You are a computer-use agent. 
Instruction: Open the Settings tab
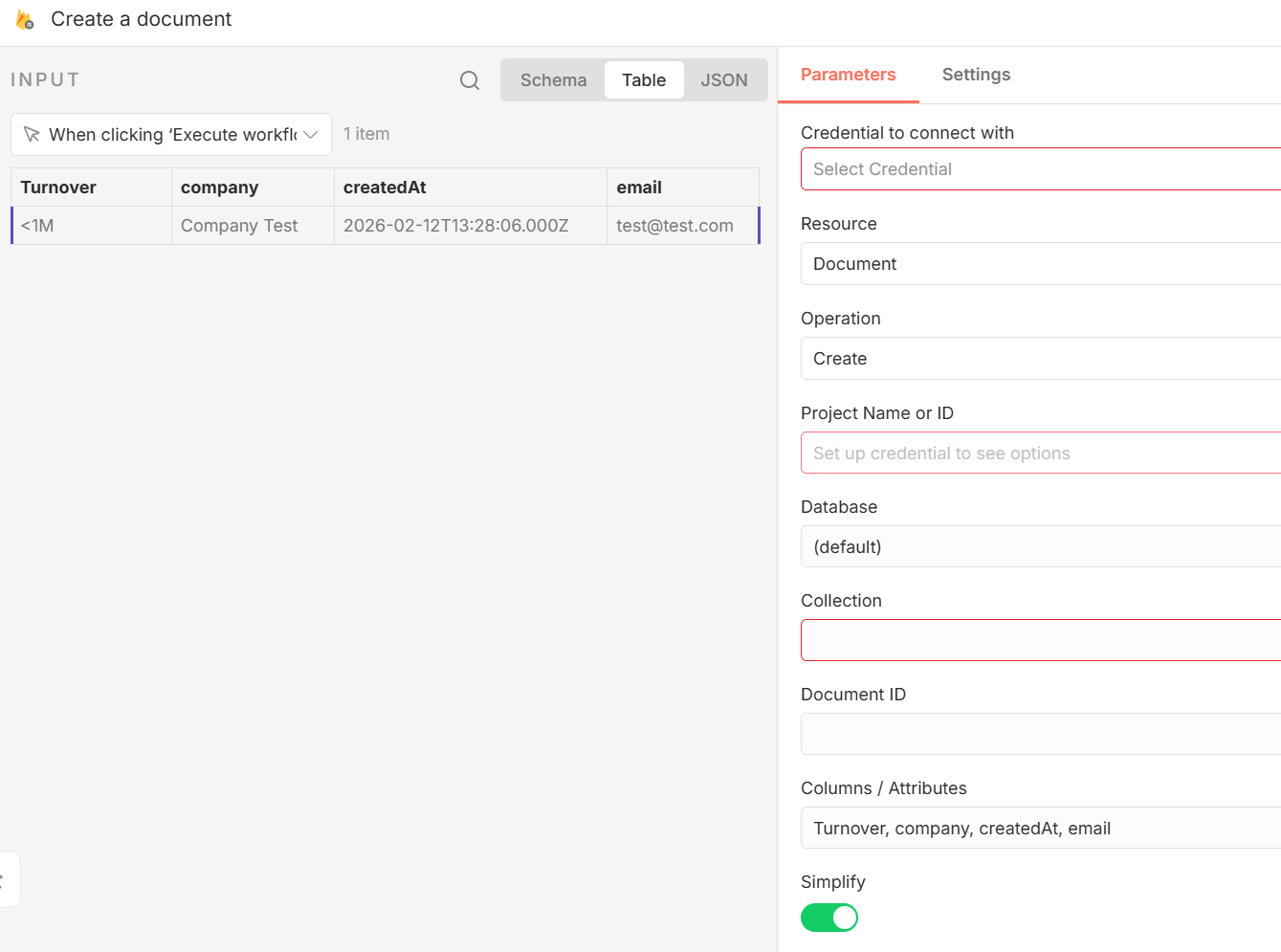(x=976, y=75)
